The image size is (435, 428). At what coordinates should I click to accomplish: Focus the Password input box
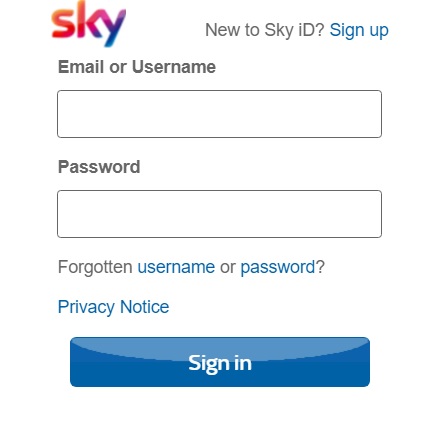[x=219, y=214]
